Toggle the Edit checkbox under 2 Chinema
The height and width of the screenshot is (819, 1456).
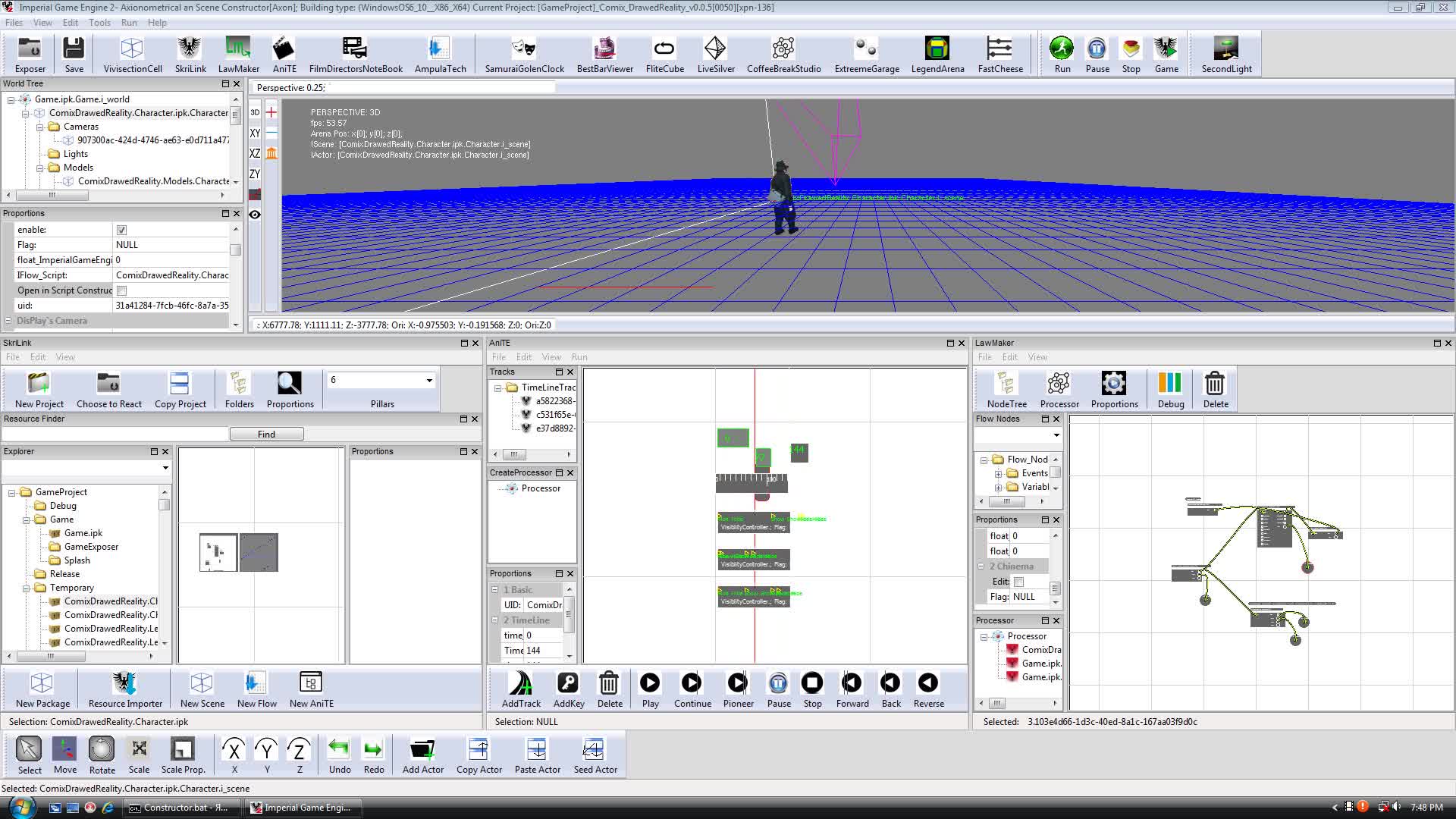click(1019, 582)
